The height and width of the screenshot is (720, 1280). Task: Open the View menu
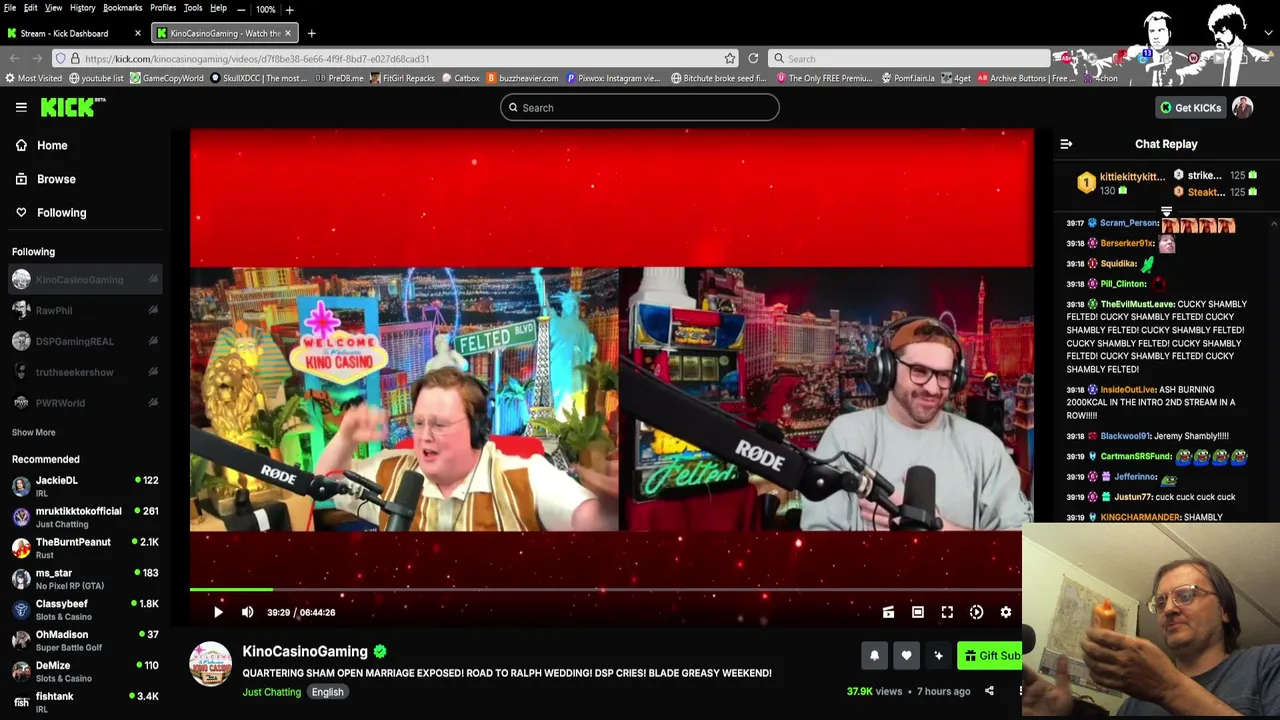point(53,8)
